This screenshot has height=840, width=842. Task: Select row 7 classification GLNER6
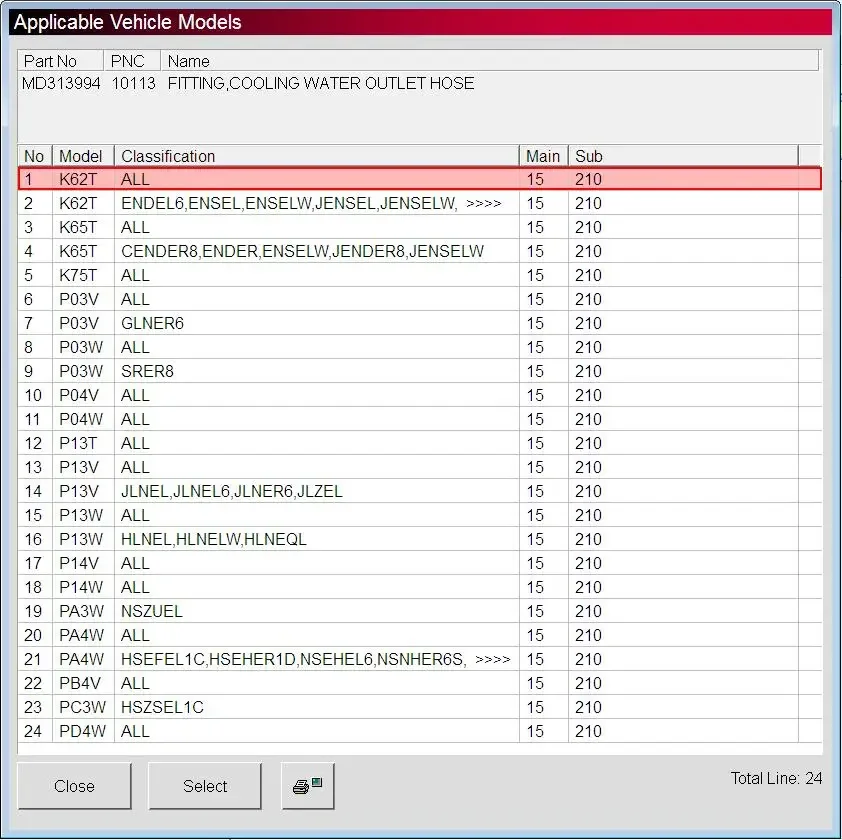coord(153,323)
